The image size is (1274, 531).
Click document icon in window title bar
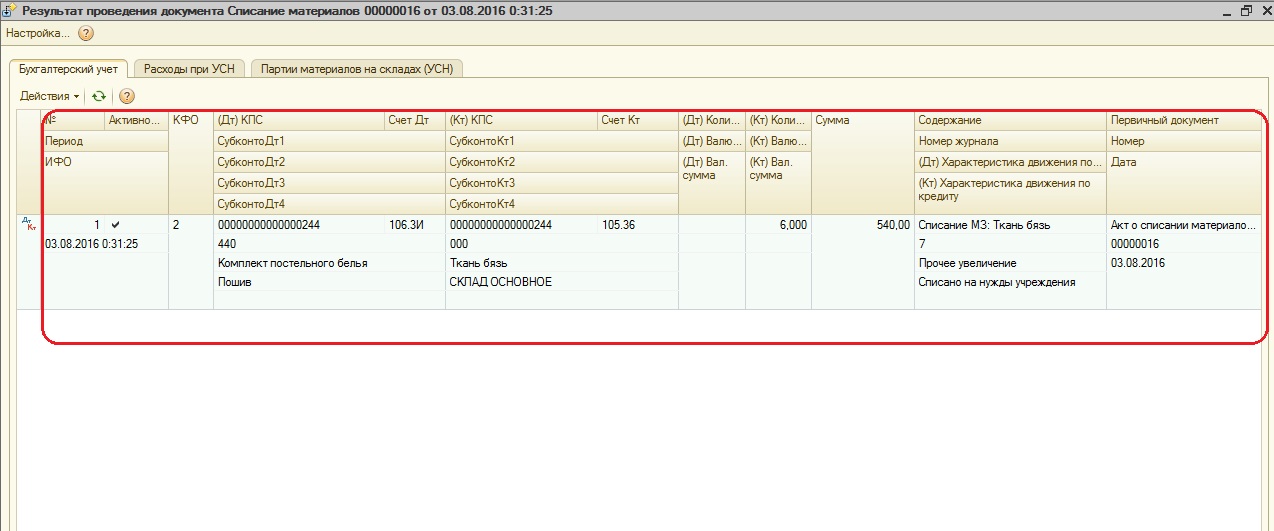click(11, 11)
